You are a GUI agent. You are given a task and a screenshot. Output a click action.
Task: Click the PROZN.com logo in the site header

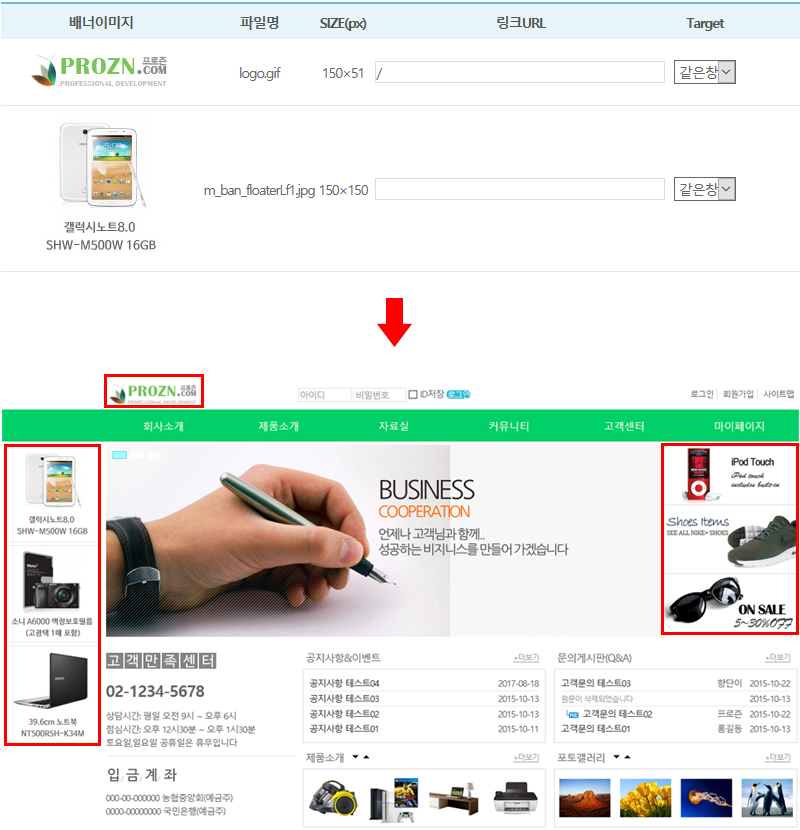pyautogui.click(x=154, y=391)
